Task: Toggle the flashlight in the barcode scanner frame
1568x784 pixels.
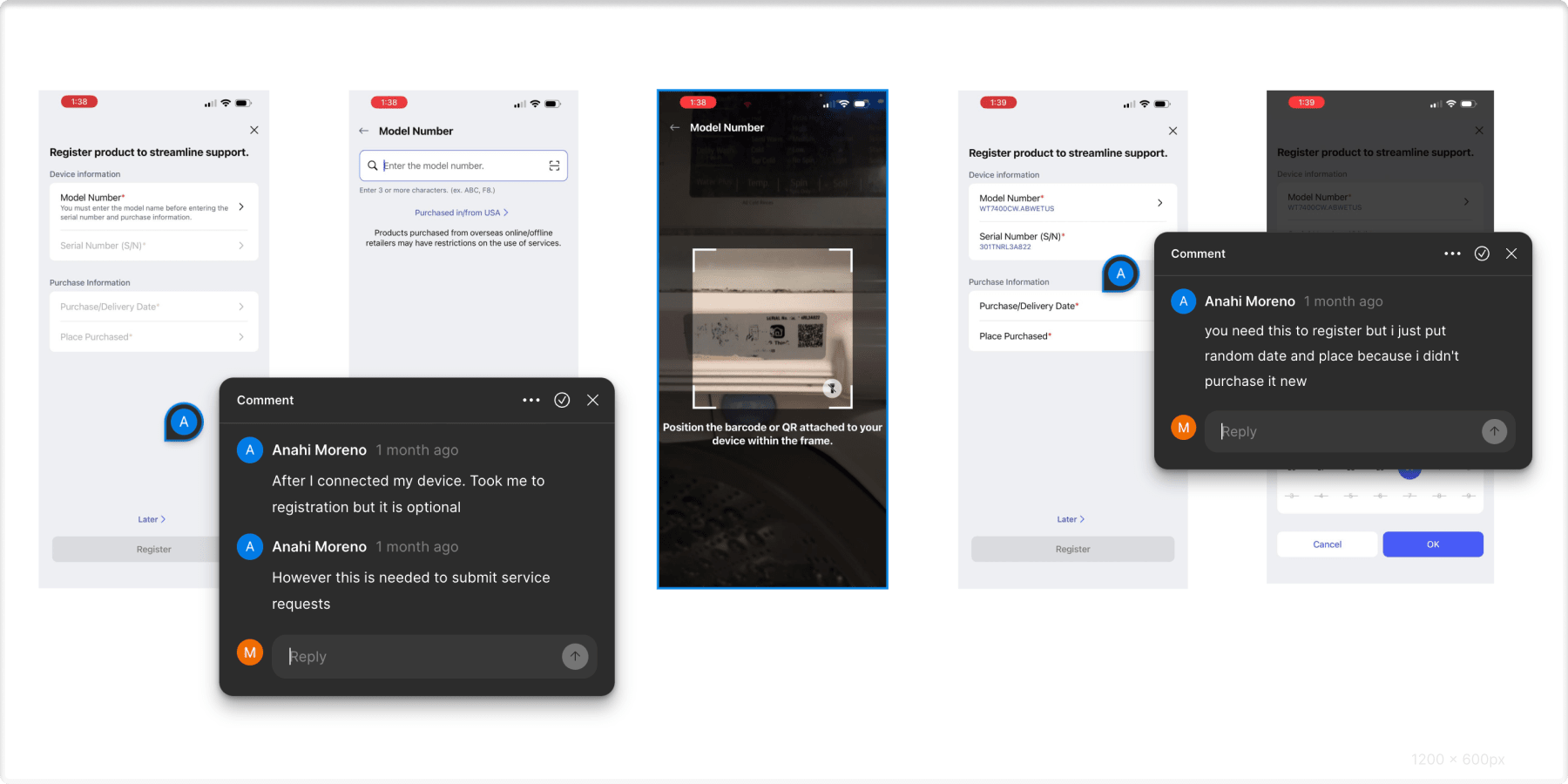Action: pyautogui.click(x=832, y=389)
